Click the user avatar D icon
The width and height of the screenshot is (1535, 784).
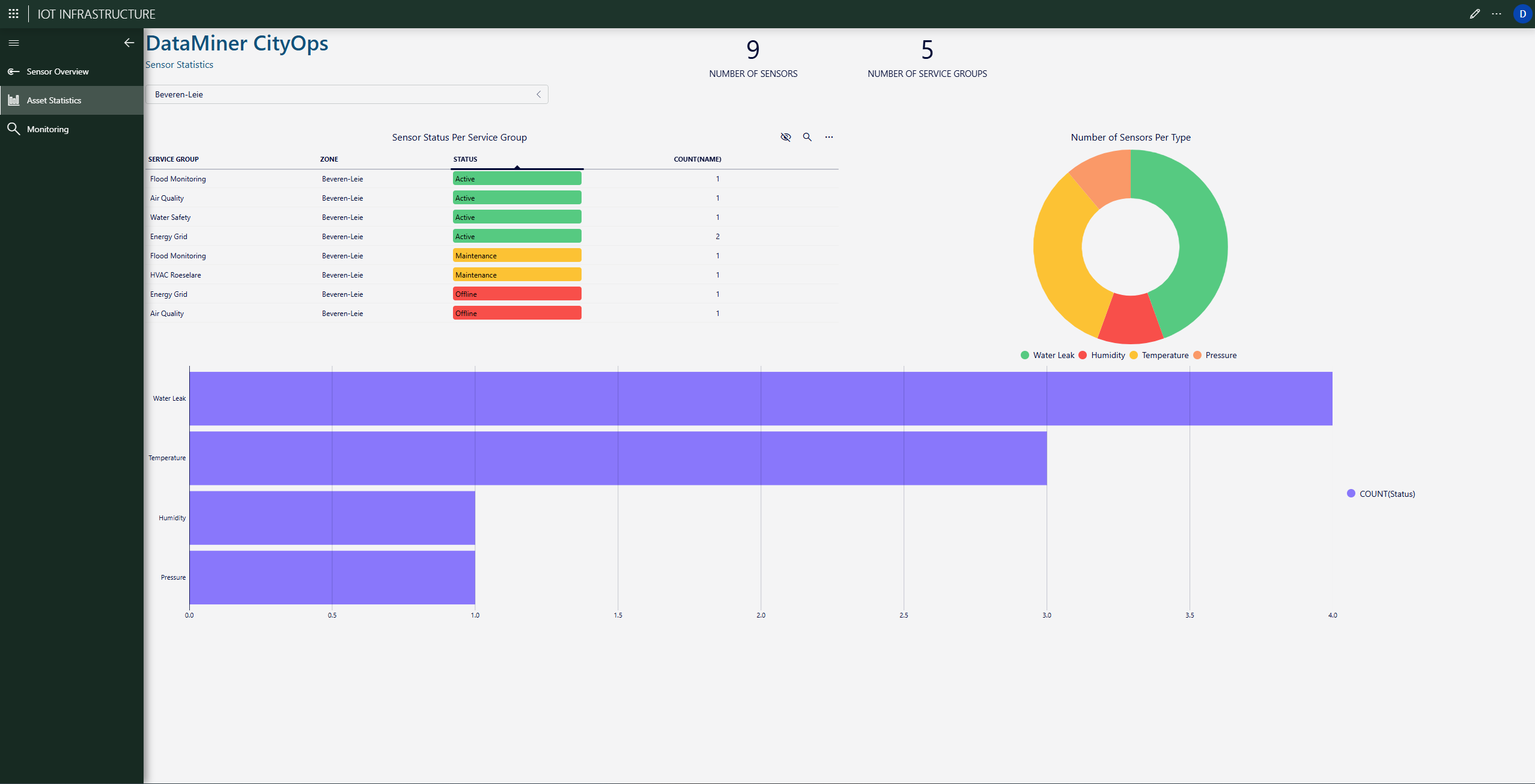click(1522, 14)
